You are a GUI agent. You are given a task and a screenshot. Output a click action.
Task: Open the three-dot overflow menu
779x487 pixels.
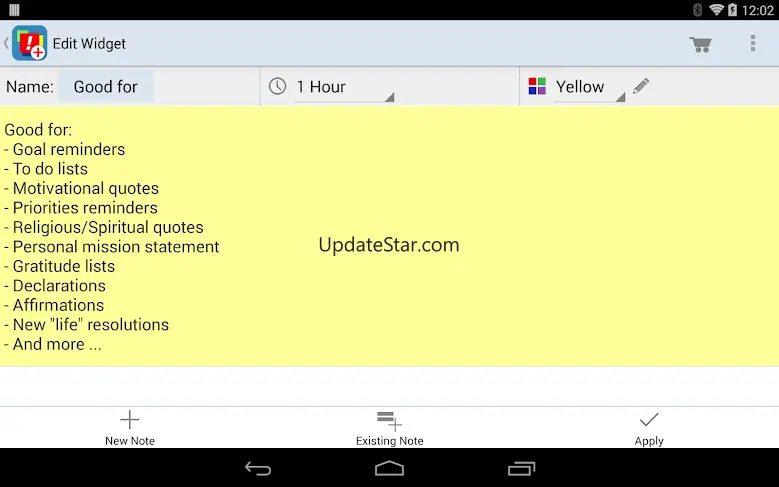[753, 43]
